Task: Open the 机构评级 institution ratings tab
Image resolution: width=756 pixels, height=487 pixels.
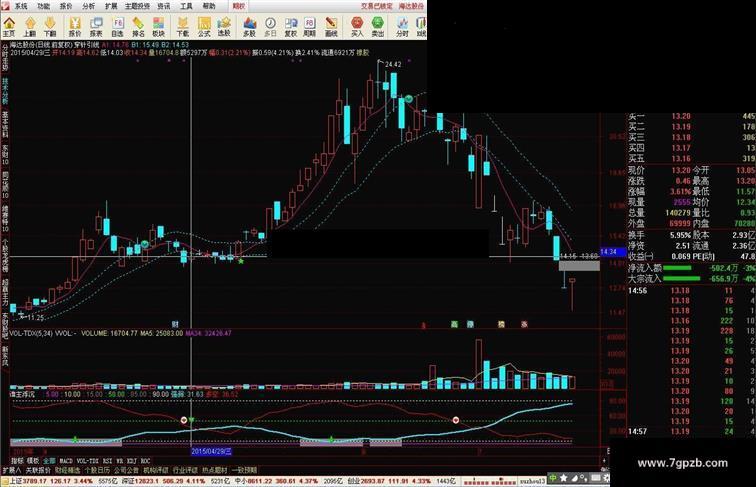Action: [156, 470]
